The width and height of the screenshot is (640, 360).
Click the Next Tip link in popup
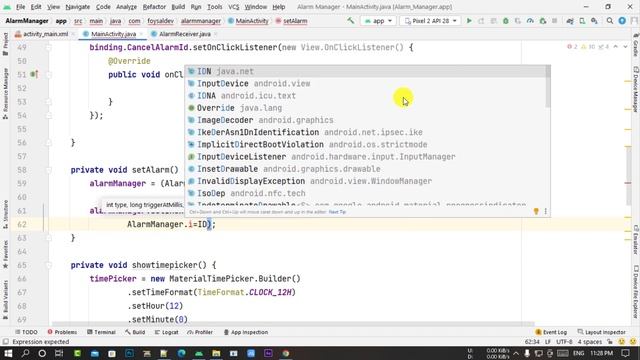[337, 212]
